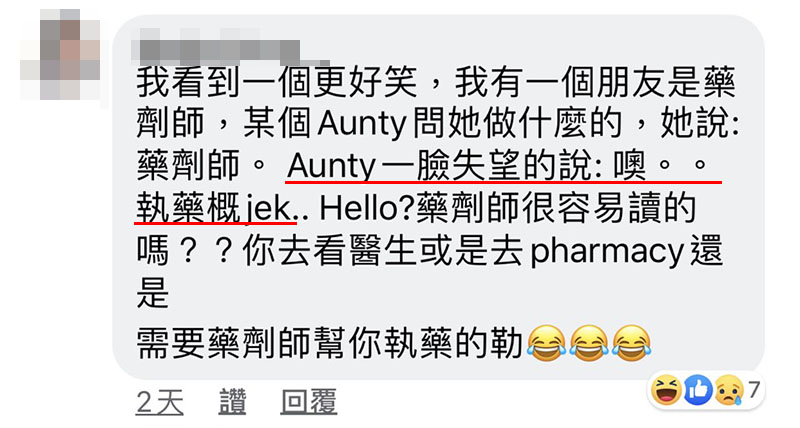Click the middle tears-of-joy emoji in comment
Viewport: 800px width, 428px height.
pos(589,343)
